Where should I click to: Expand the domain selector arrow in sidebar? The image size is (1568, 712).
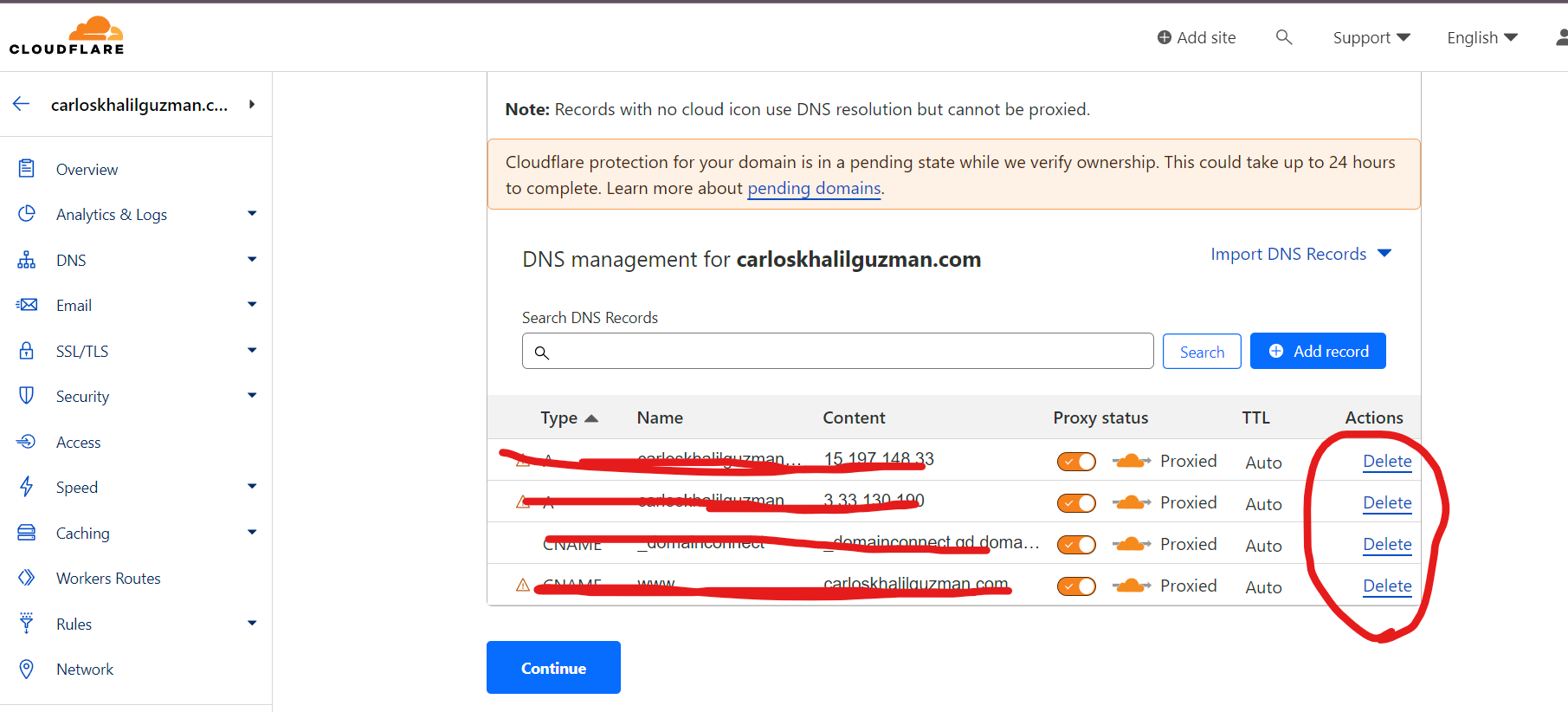pos(252,104)
